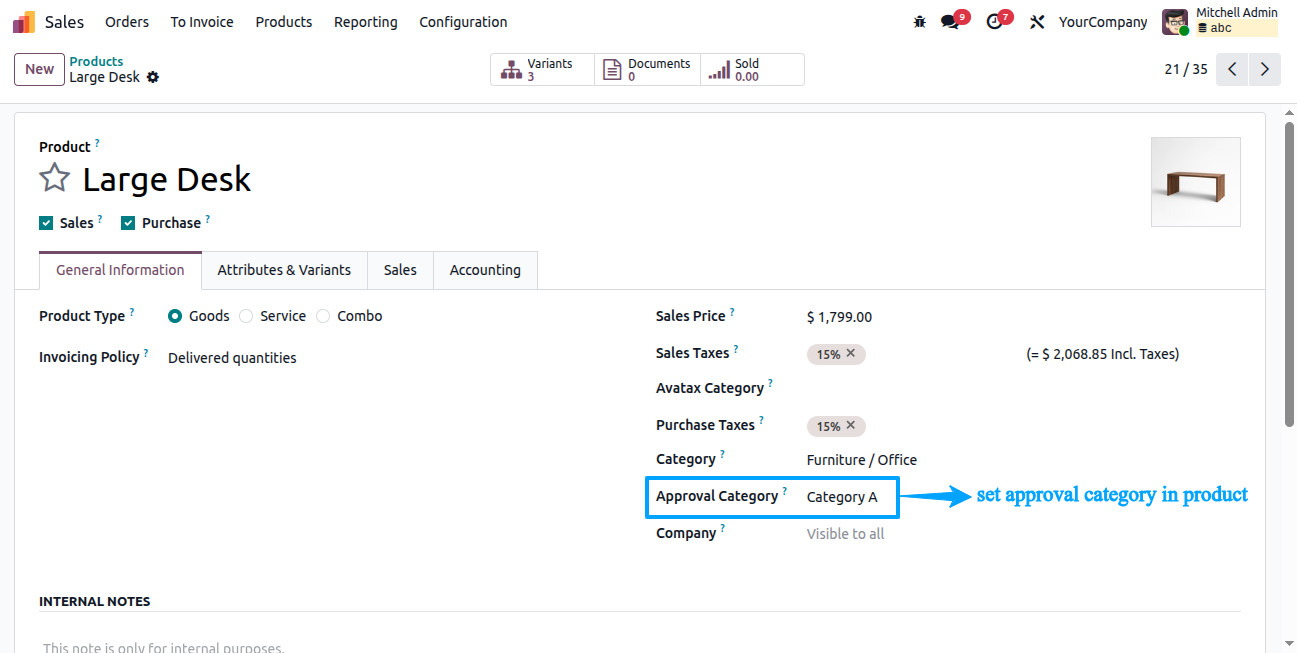Toggle the Purchase checkbox
The height and width of the screenshot is (653, 1297).
[128, 223]
